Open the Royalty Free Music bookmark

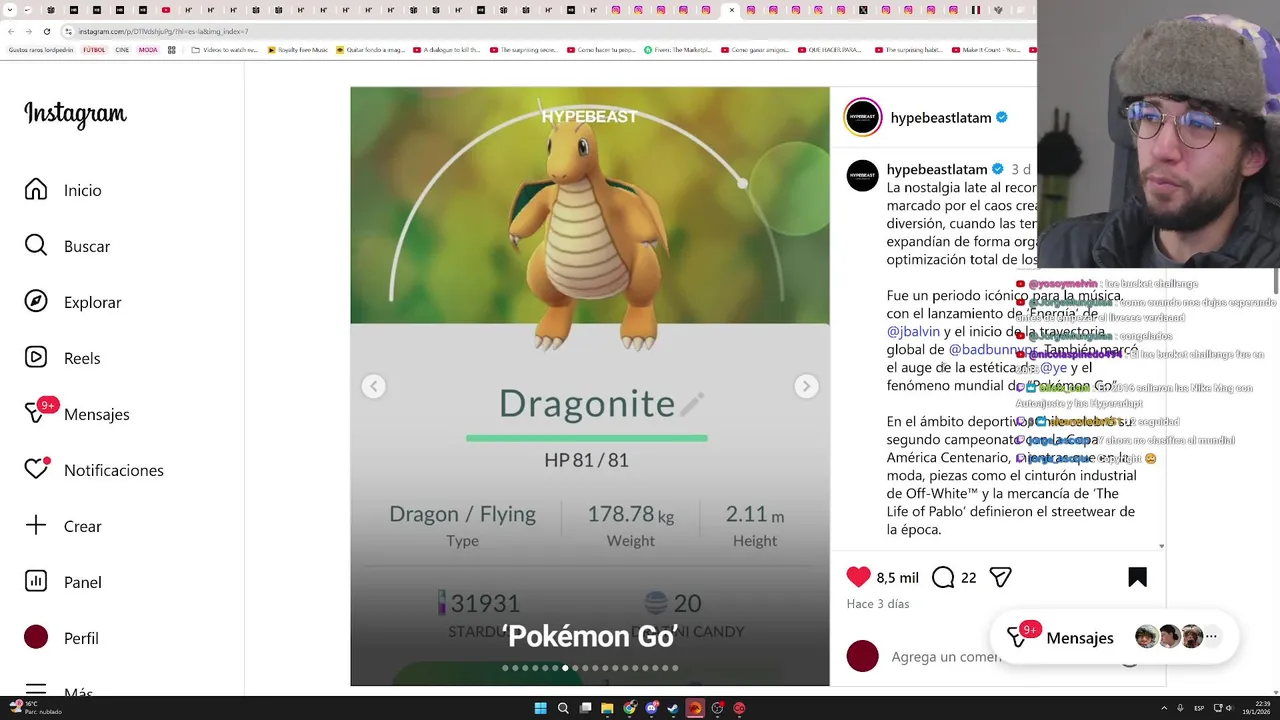coord(297,49)
